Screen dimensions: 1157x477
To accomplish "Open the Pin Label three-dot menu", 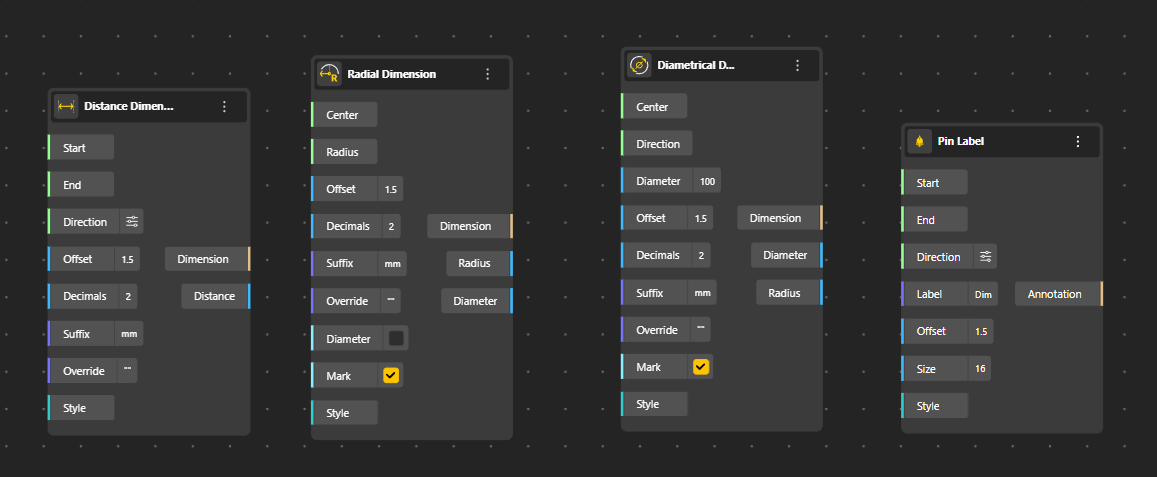I will pos(1077,142).
